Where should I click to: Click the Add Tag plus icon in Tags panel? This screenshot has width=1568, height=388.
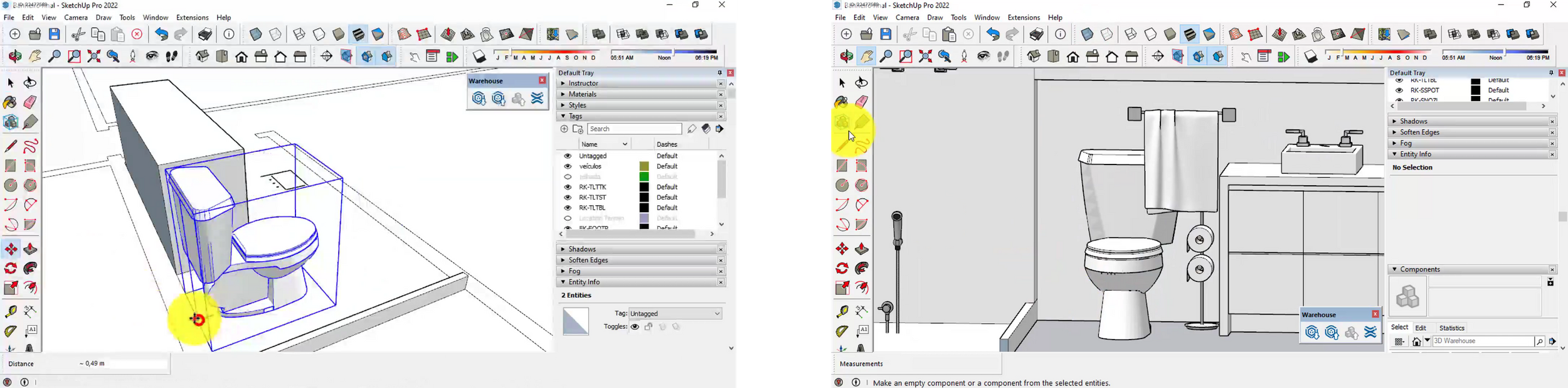click(x=564, y=129)
